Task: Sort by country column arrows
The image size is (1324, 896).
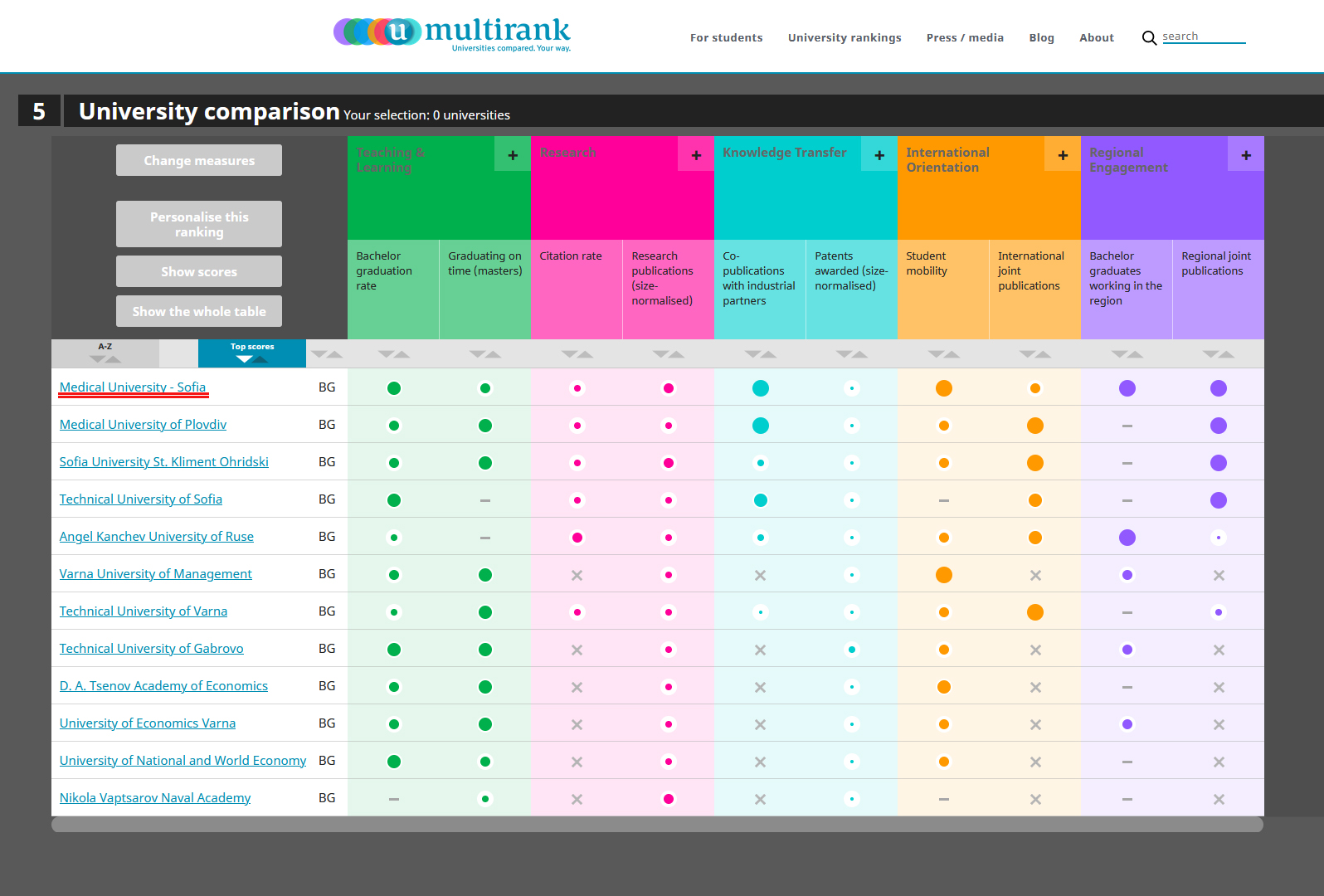Action: point(327,354)
